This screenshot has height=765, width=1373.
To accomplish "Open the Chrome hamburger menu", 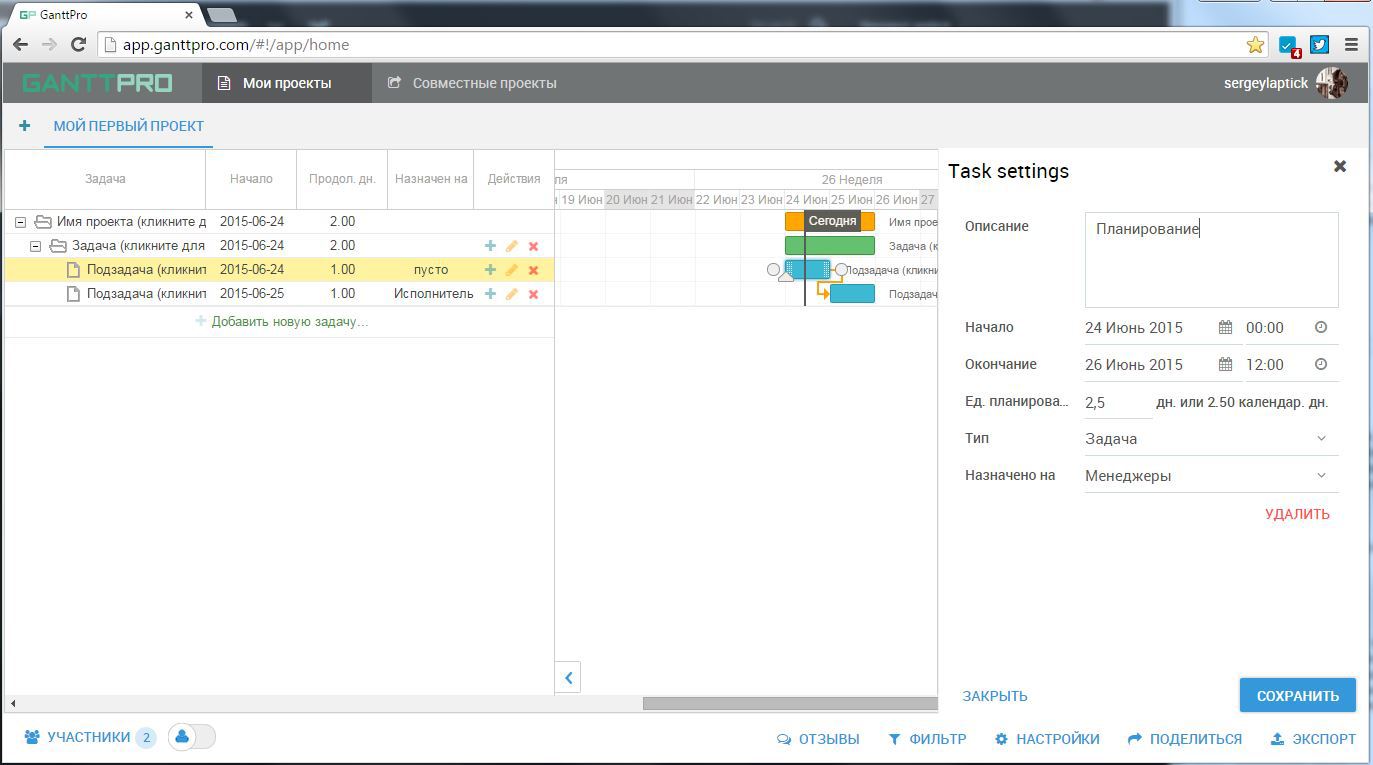I will (x=1351, y=44).
